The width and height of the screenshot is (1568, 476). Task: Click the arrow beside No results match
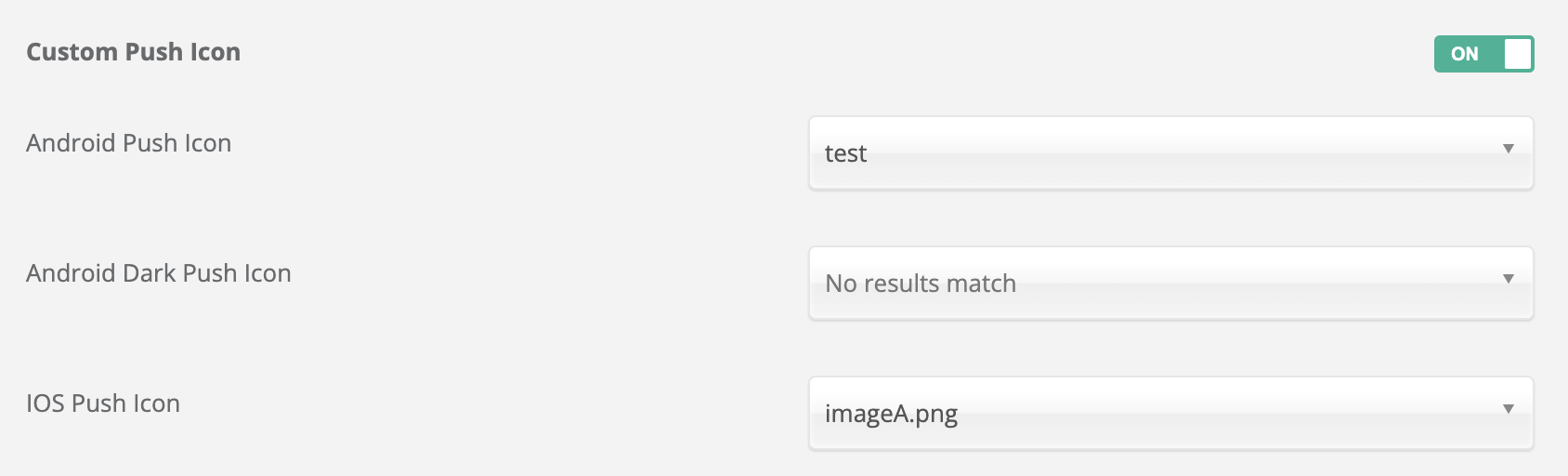click(x=1509, y=279)
